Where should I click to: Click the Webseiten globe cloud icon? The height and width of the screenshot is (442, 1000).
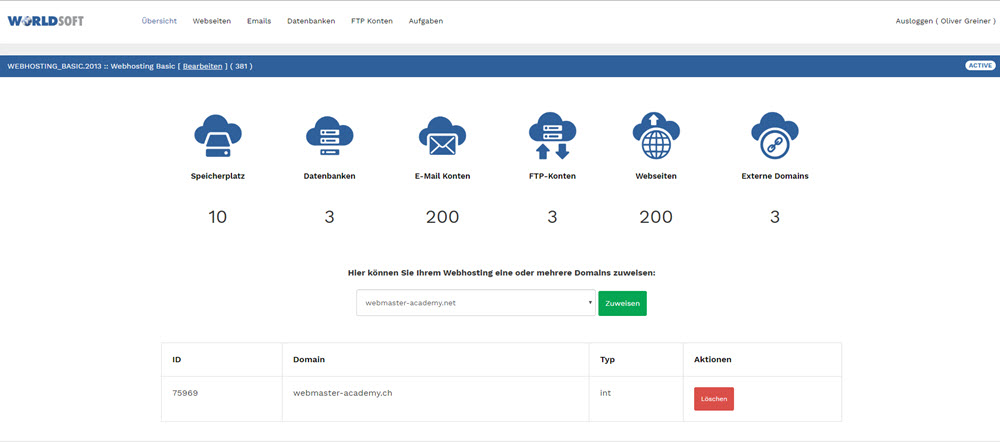point(656,136)
